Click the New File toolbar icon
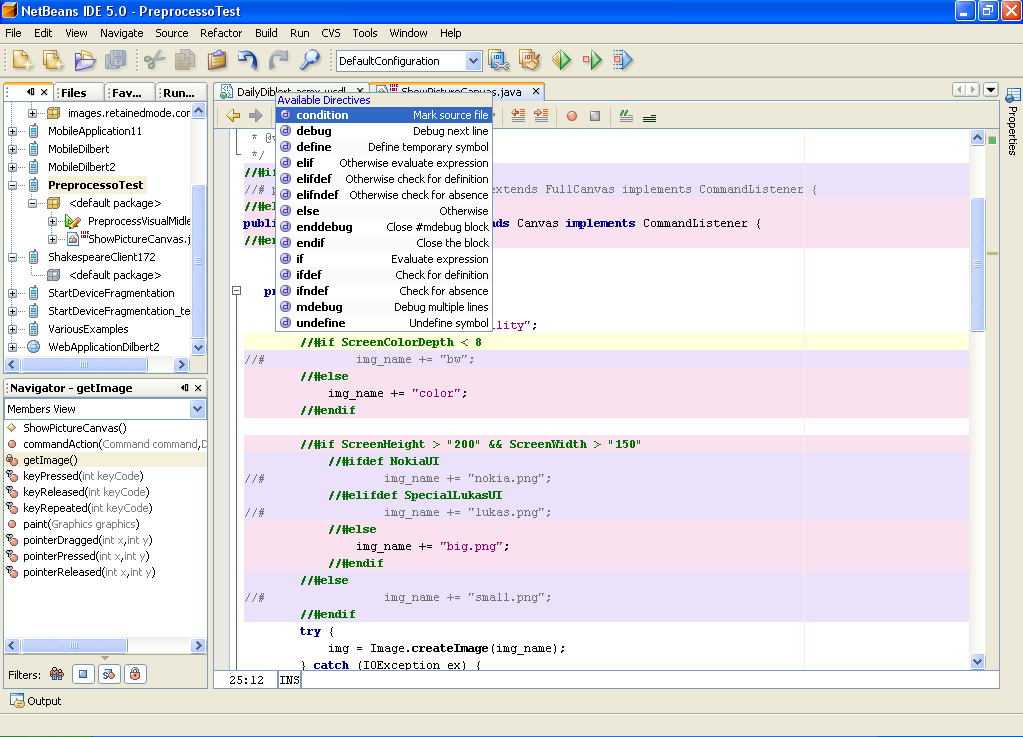Screen dimensions: 1023x737 pyautogui.click(x=53, y=61)
